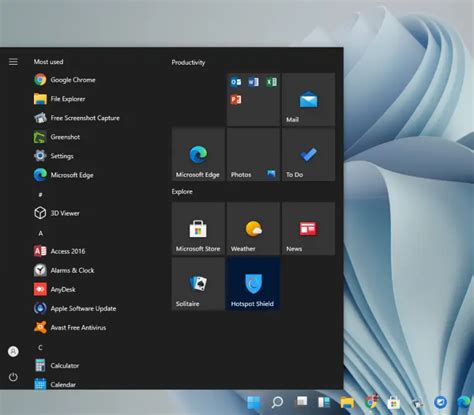The width and height of the screenshot is (474, 415).
Task: Open the Microsoft Store tile
Action: (198, 229)
